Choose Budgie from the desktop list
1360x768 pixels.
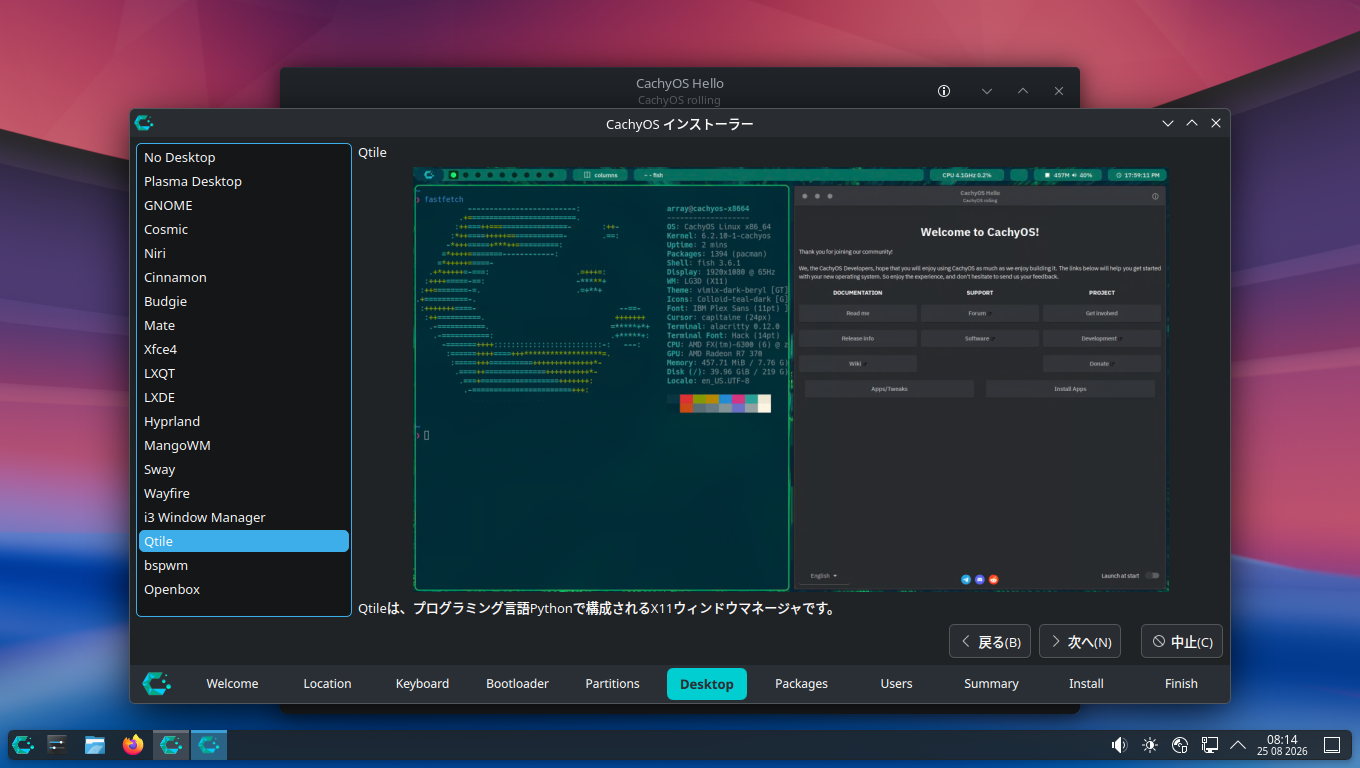[244, 301]
